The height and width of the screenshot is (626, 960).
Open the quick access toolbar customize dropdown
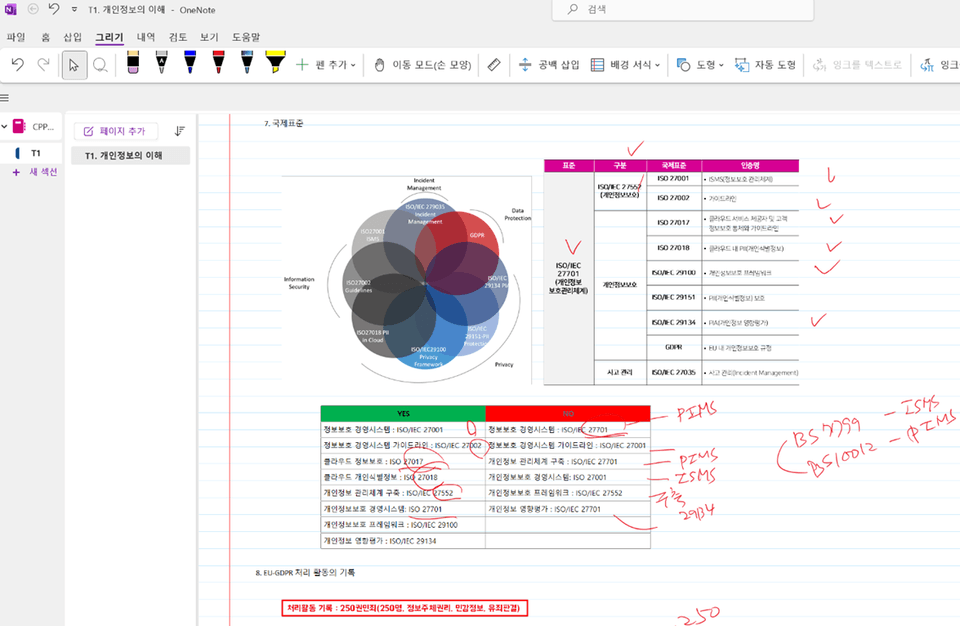74,10
